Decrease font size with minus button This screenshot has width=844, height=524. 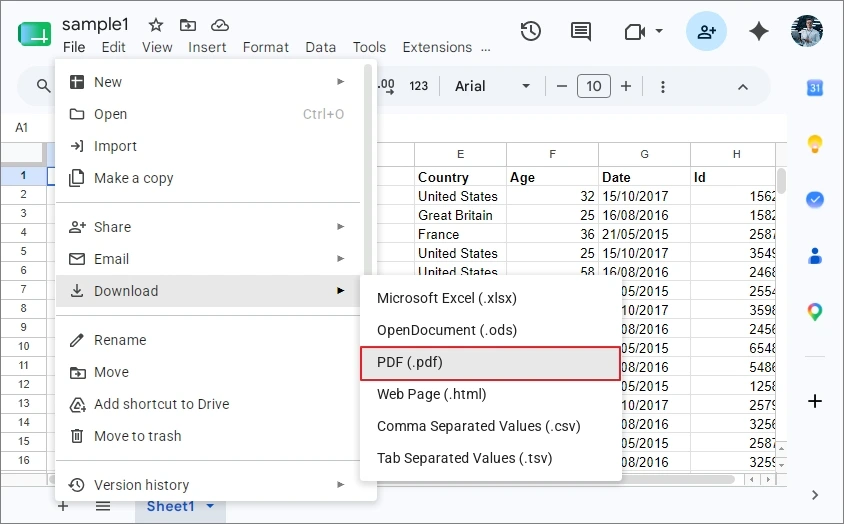pyautogui.click(x=561, y=86)
